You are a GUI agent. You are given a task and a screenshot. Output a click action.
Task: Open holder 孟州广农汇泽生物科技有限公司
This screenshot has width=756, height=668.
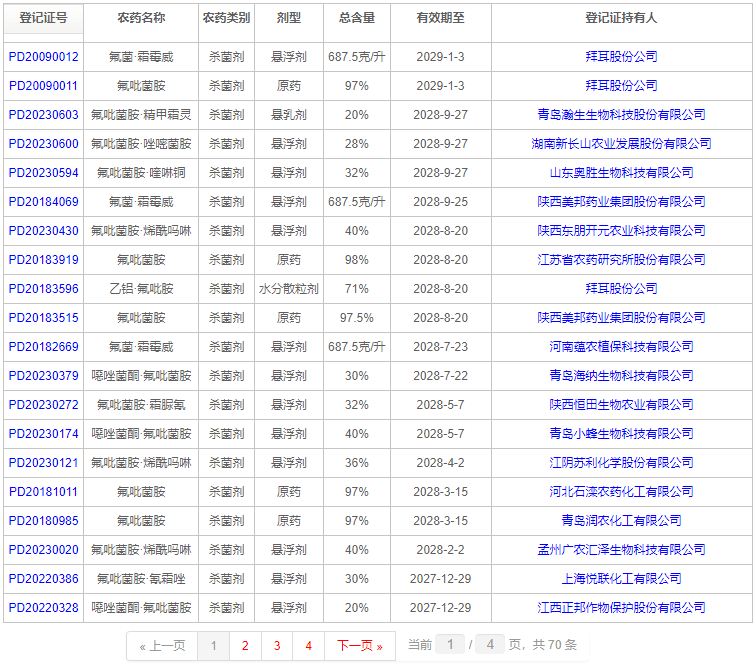point(621,550)
